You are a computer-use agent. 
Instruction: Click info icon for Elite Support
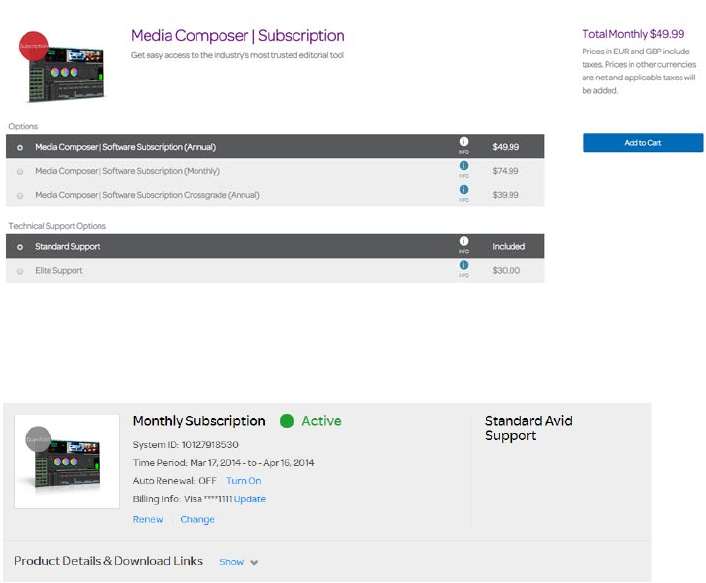click(464, 266)
